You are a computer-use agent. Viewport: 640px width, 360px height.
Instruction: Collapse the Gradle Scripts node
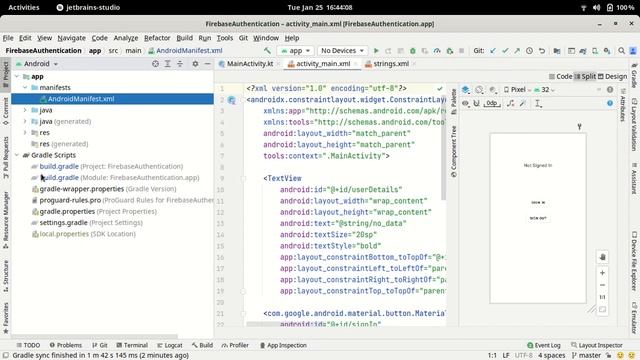point(17,155)
